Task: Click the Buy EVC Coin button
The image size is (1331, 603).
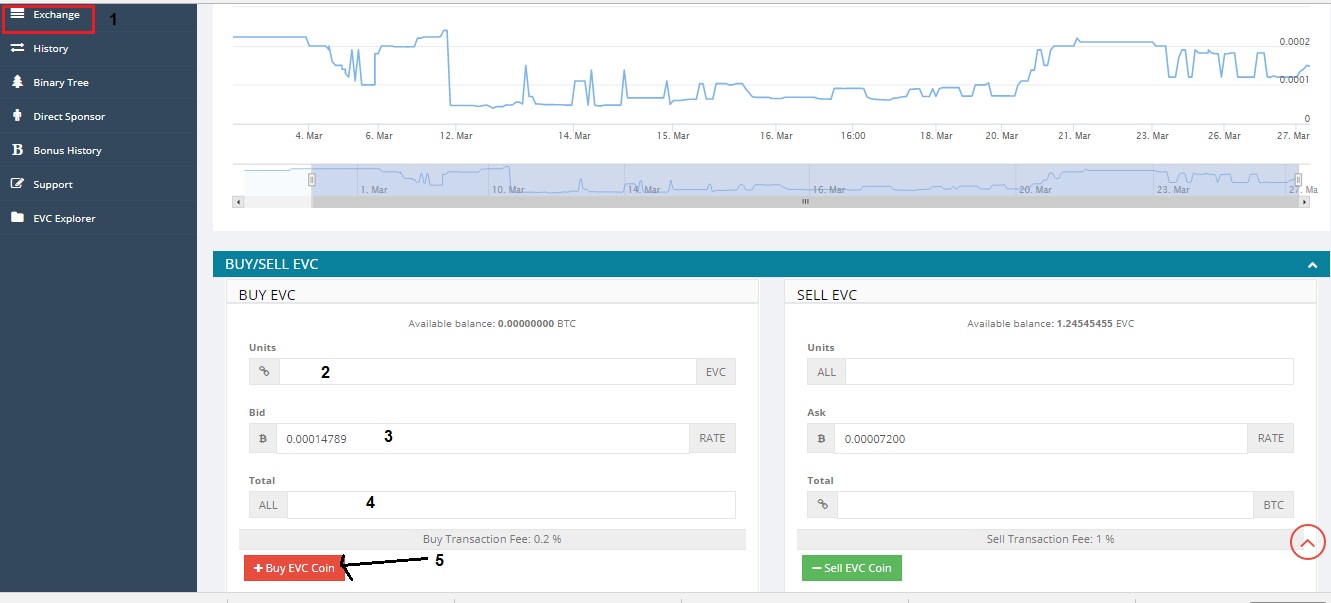Action: point(294,568)
